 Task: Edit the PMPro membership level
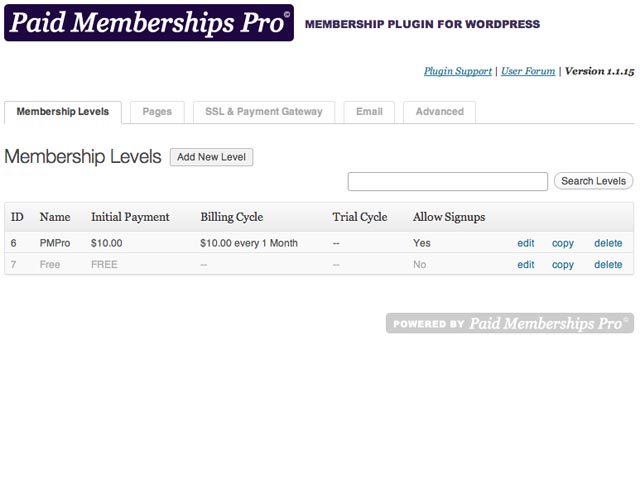(526, 243)
